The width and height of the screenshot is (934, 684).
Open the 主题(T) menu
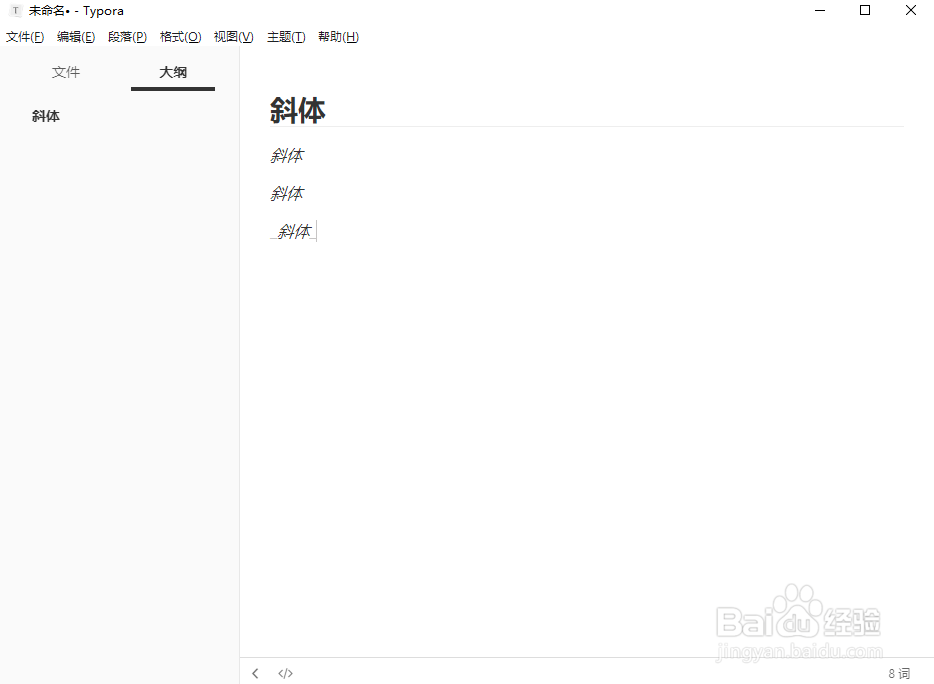(x=286, y=37)
